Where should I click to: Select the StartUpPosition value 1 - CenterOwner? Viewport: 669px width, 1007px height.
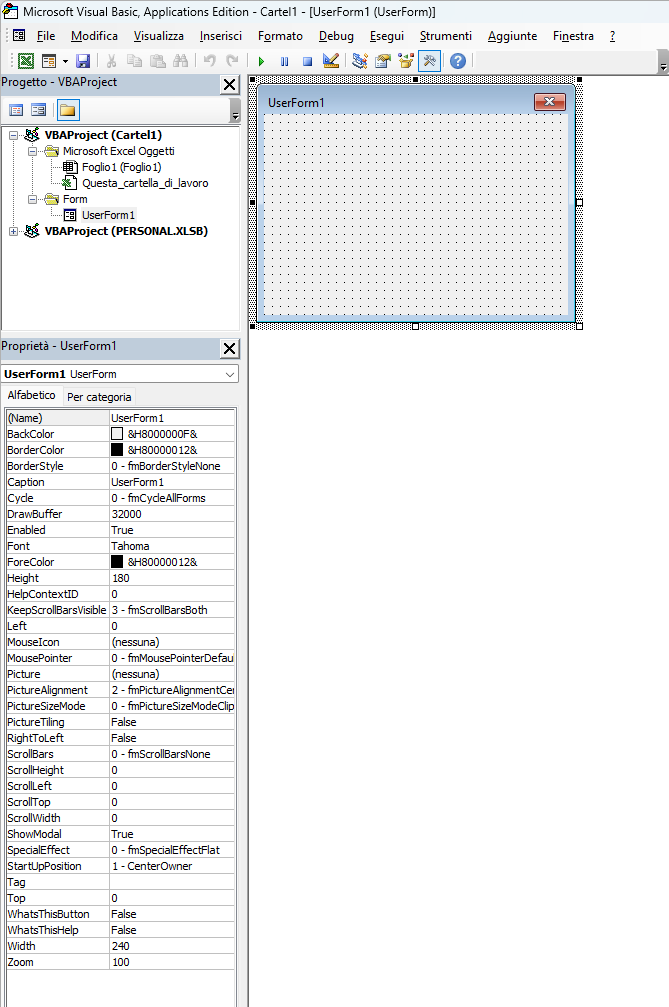click(172, 866)
